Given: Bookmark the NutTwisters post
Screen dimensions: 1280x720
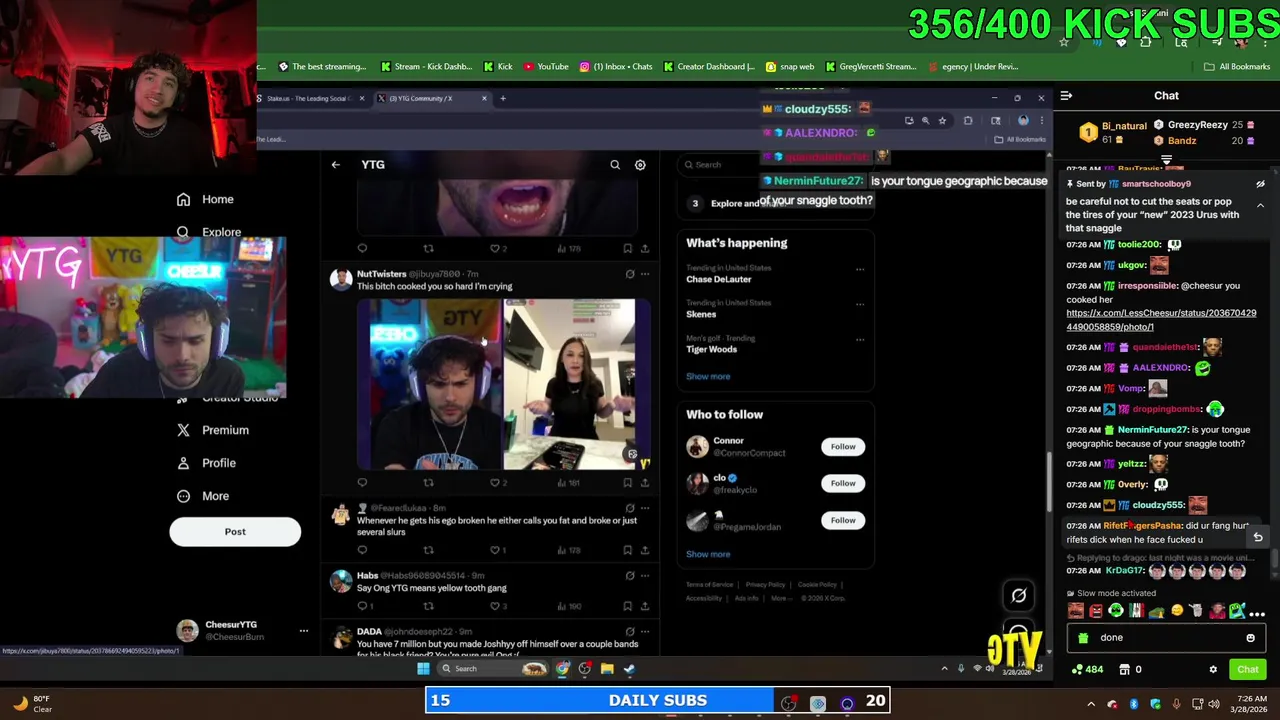Looking at the screenshot, I should pos(627,483).
